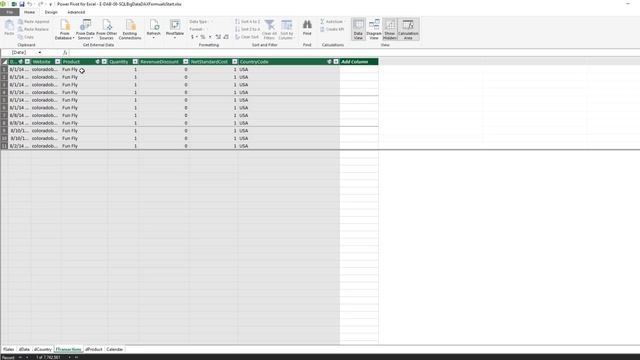Open the dDate sheet tab
640x360 pixels.
pos(24,349)
